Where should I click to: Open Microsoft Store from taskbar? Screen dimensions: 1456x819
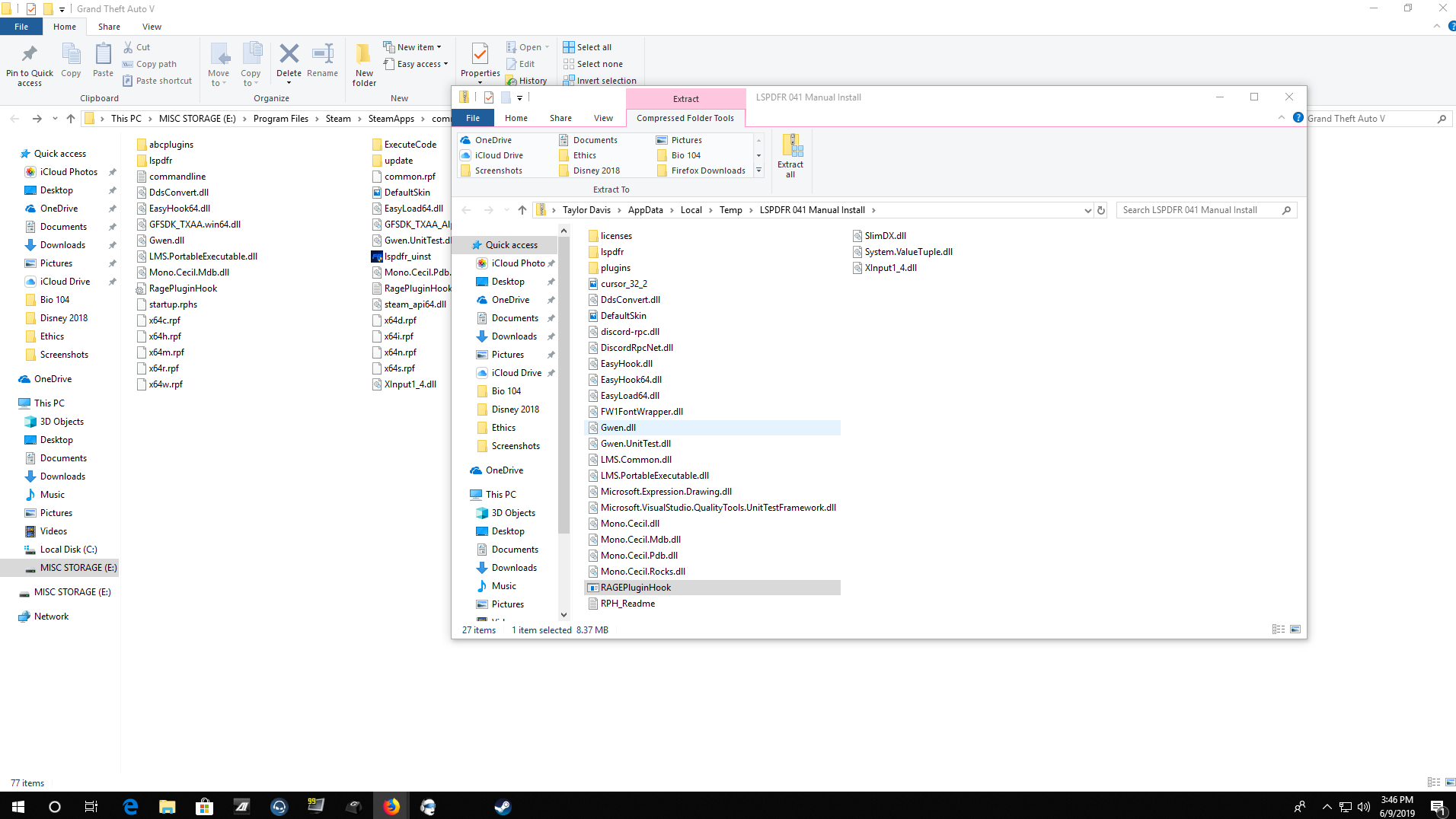click(204, 806)
